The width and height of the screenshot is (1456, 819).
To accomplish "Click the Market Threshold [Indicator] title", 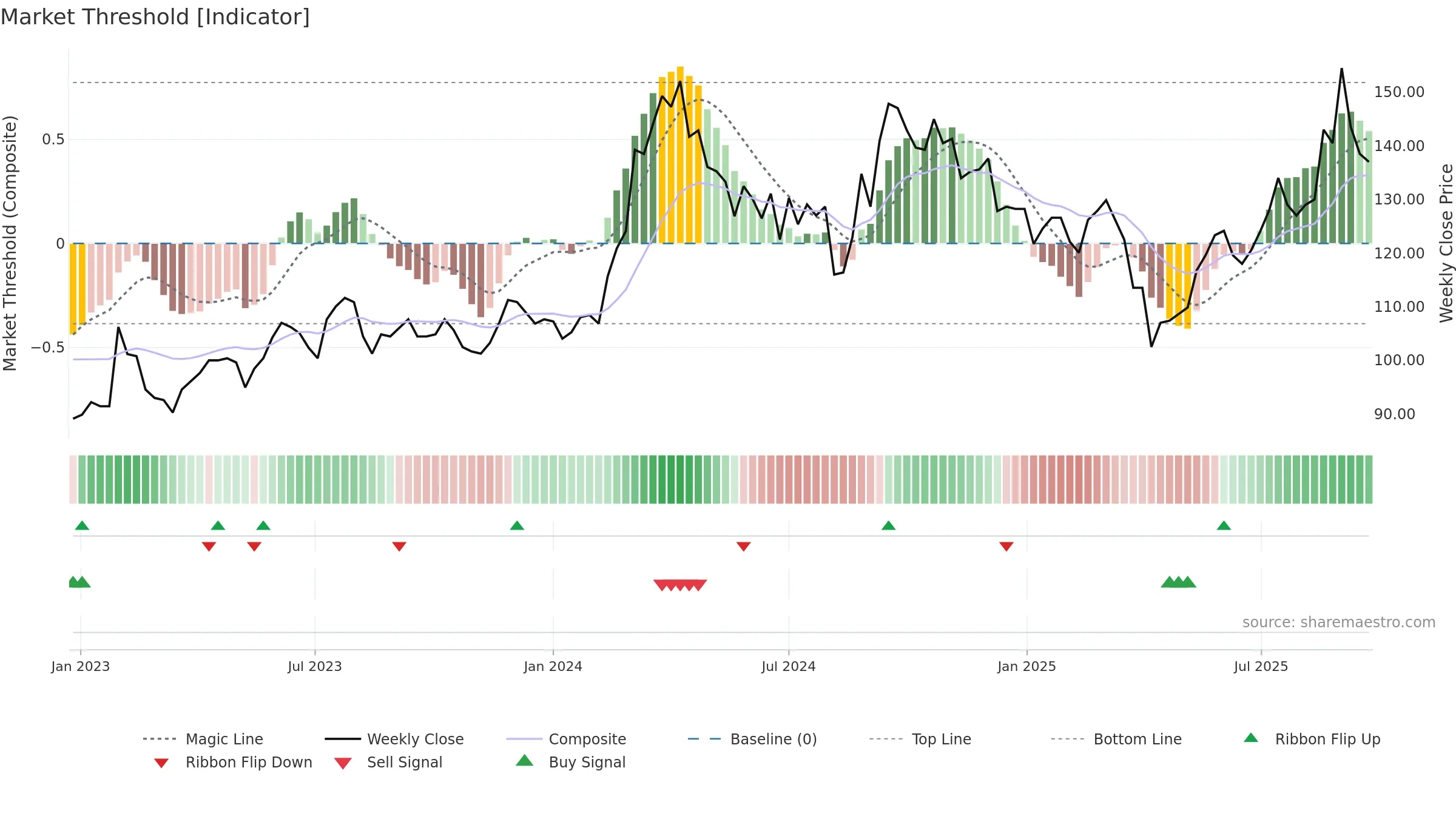I will 155,17.
